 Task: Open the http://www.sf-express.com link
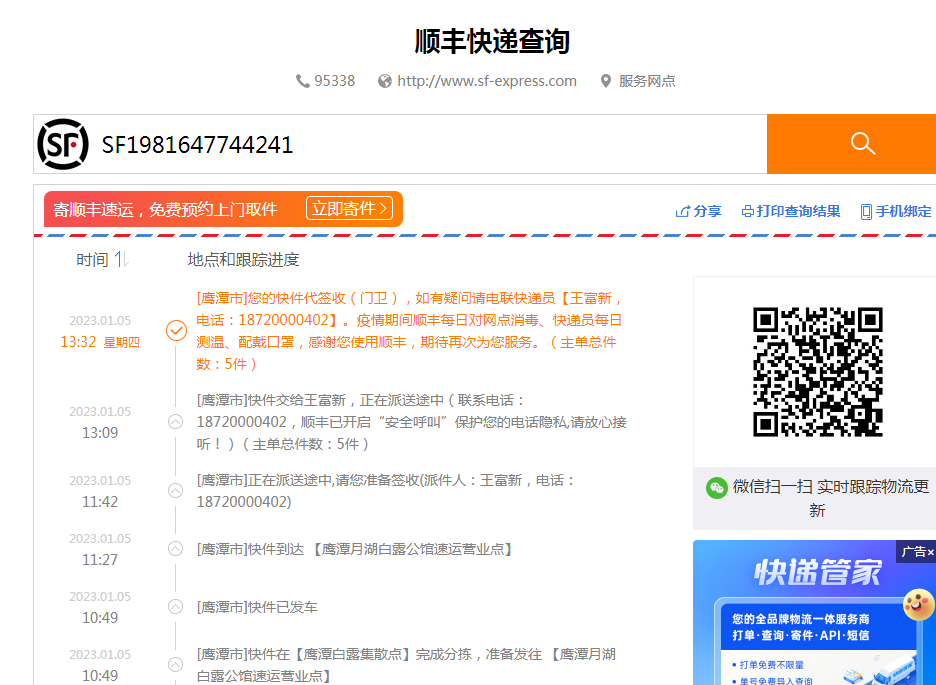[487, 81]
